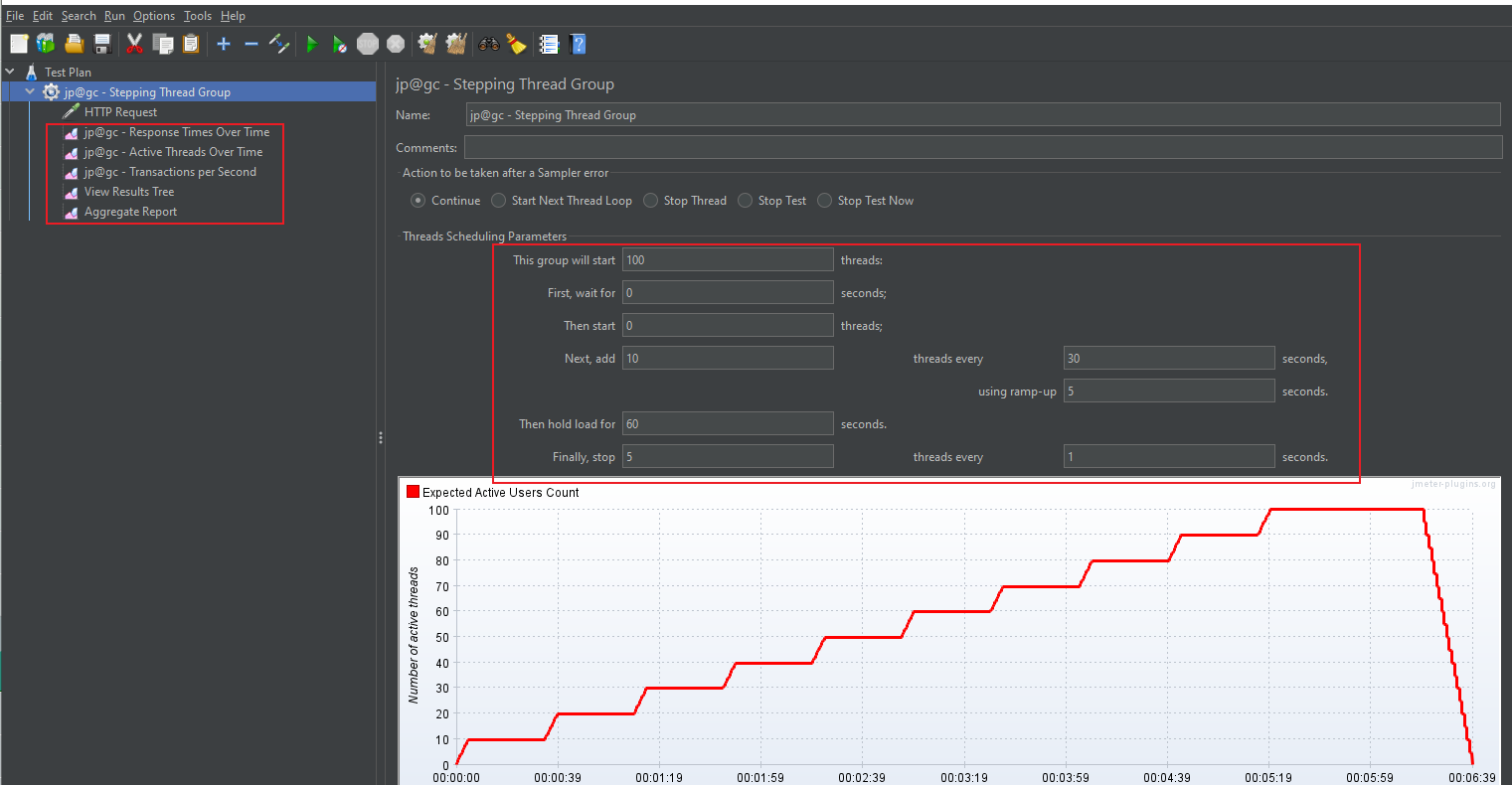The height and width of the screenshot is (785, 1512).
Task: Click the 'Number of active threads' axis label
Action: (414, 636)
